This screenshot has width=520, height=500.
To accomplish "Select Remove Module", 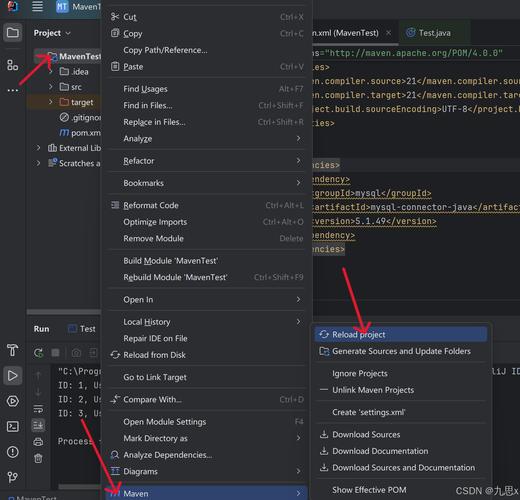I will tap(207, 238).
